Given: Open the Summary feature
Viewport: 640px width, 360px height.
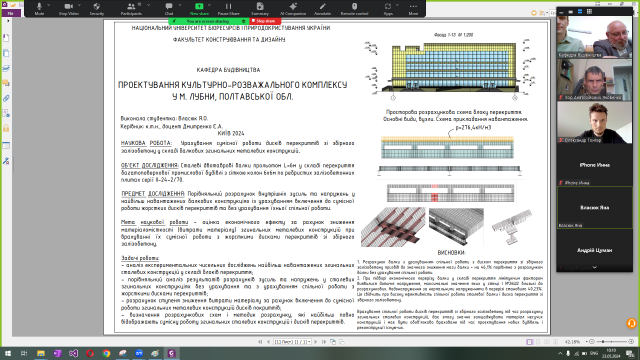Looking at the screenshot, I should tap(260, 8).
